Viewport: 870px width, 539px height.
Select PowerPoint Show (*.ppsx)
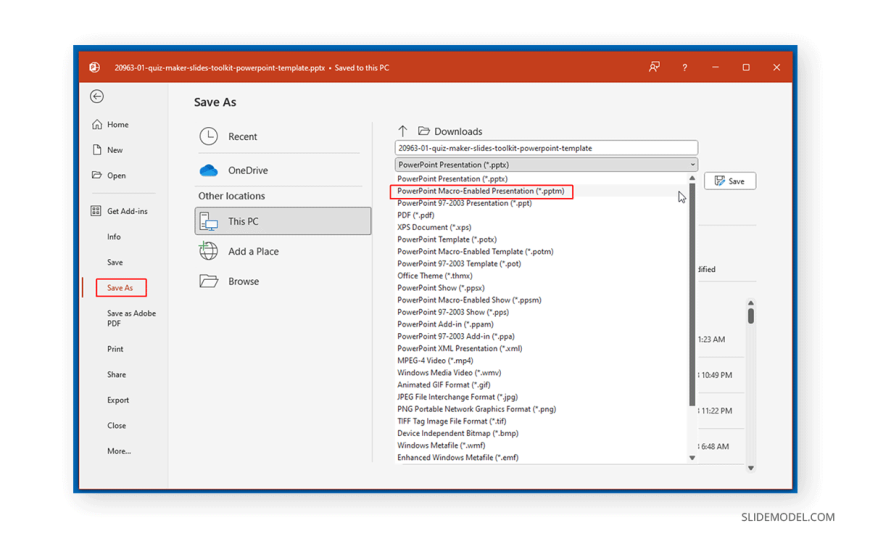click(441, 288)
